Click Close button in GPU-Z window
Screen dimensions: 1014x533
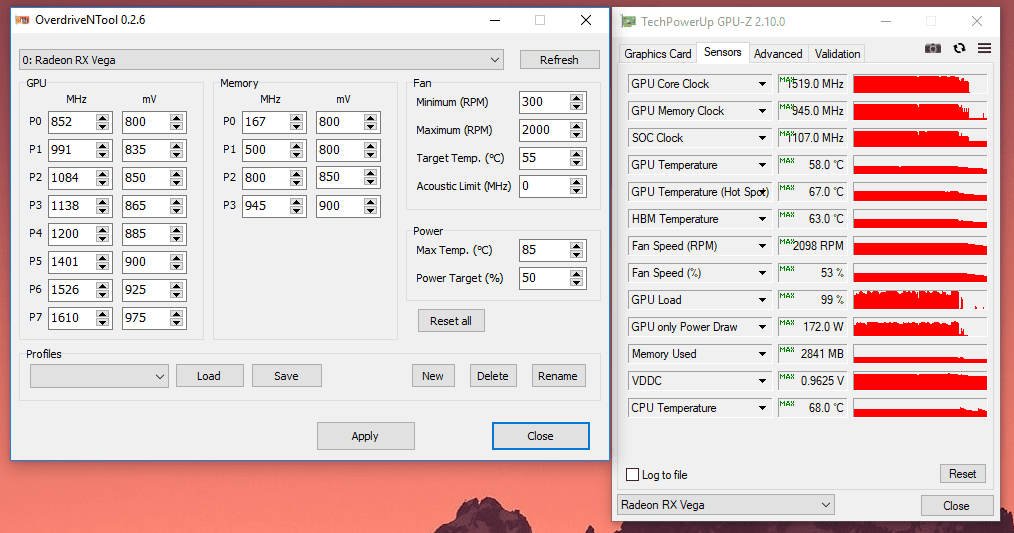coord(956,506)
